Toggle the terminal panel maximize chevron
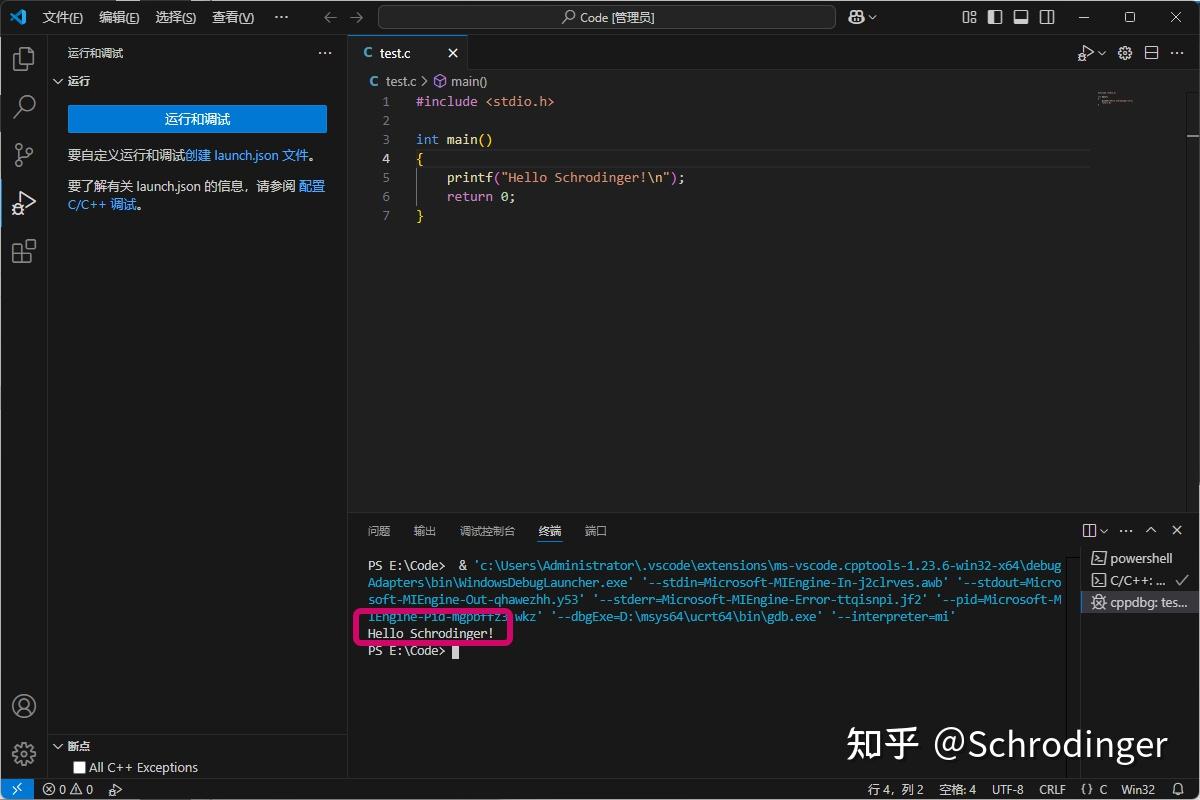 click(x=1151, y=530)
